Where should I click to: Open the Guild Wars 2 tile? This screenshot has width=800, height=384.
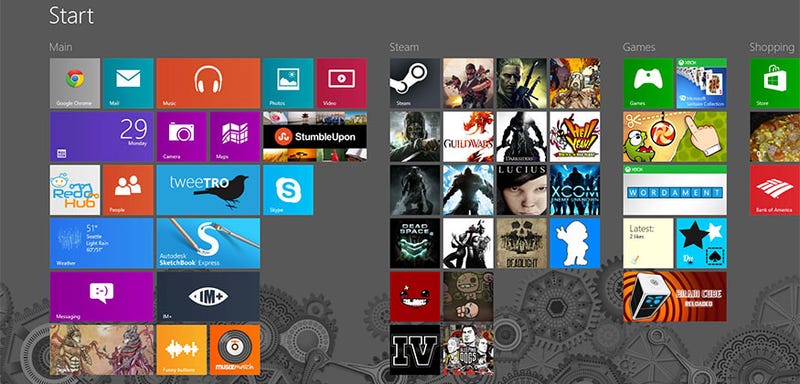(x=468, y=137)
